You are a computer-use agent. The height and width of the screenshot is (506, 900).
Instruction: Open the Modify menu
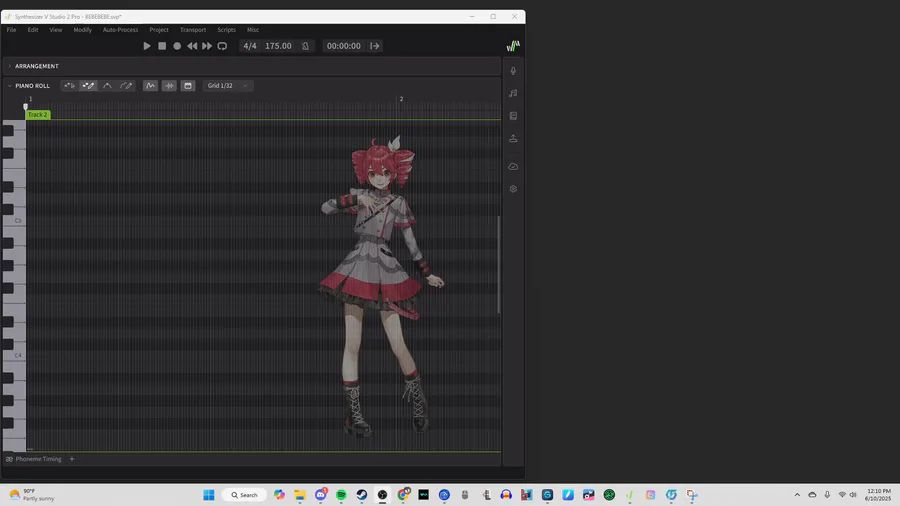pyautogui.click(x=83, y=30)
